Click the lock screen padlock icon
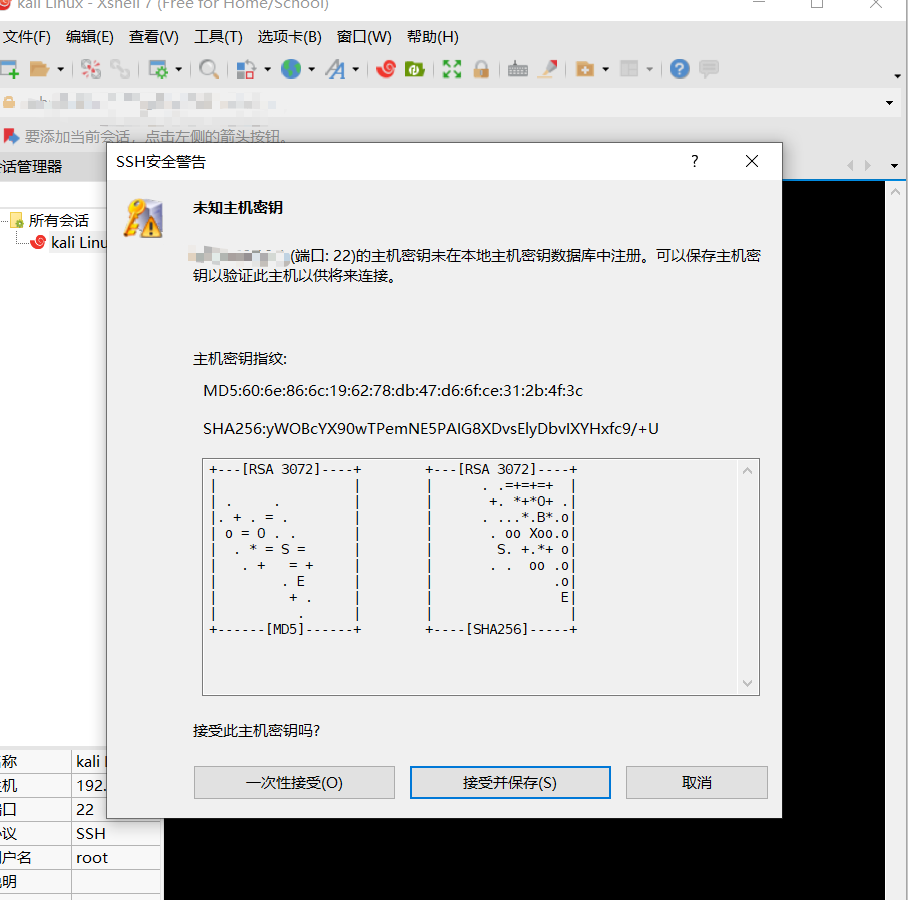 pyautogui.click(x=481, y=69)
